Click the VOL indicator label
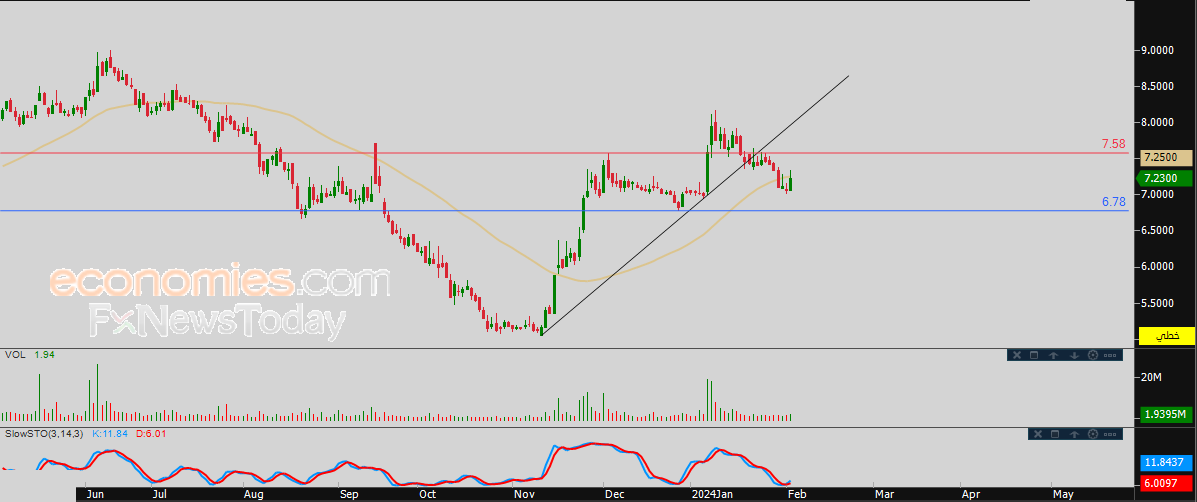 [14, 355]
